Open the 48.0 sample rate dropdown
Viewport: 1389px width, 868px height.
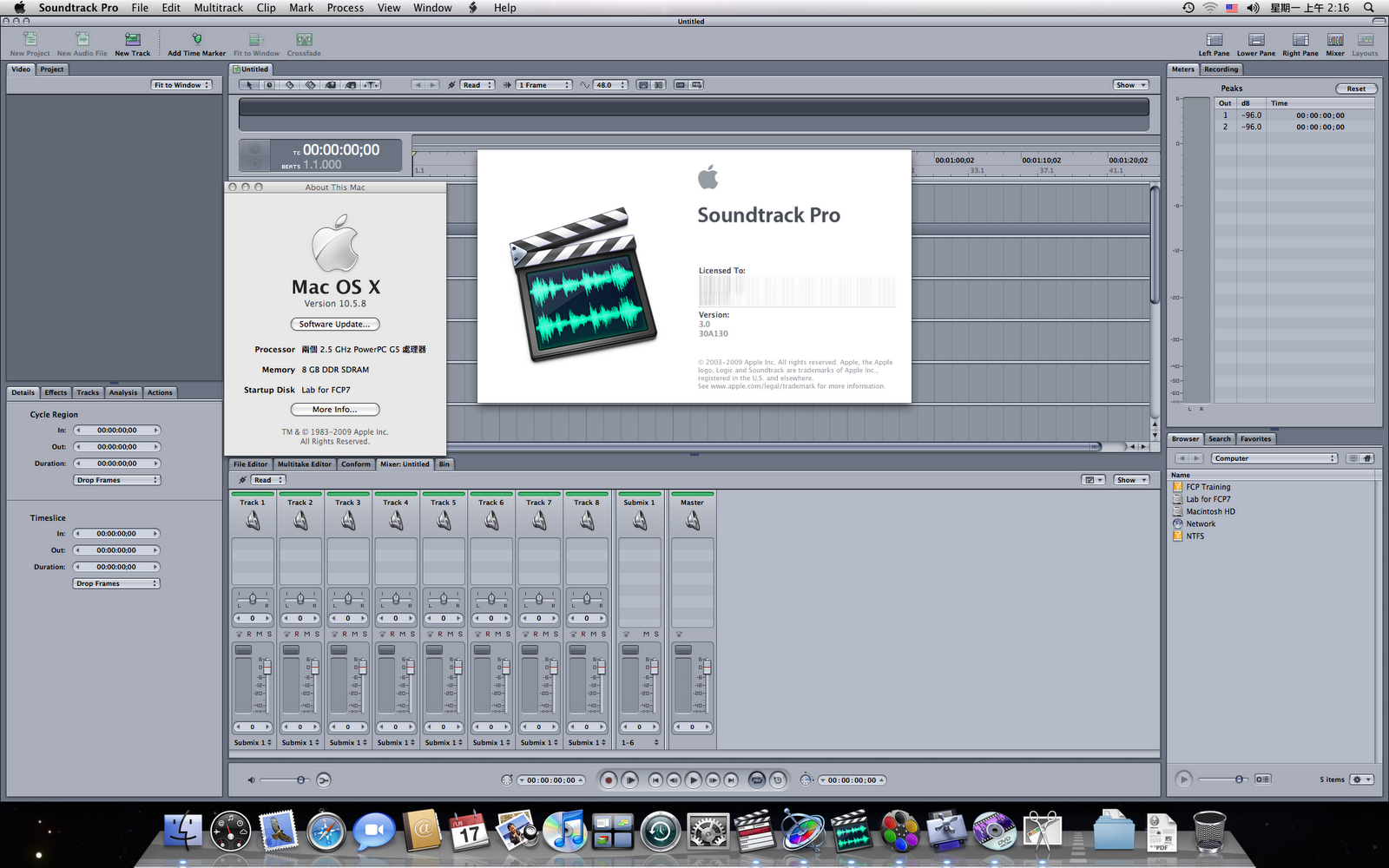(x=610, y=85)
